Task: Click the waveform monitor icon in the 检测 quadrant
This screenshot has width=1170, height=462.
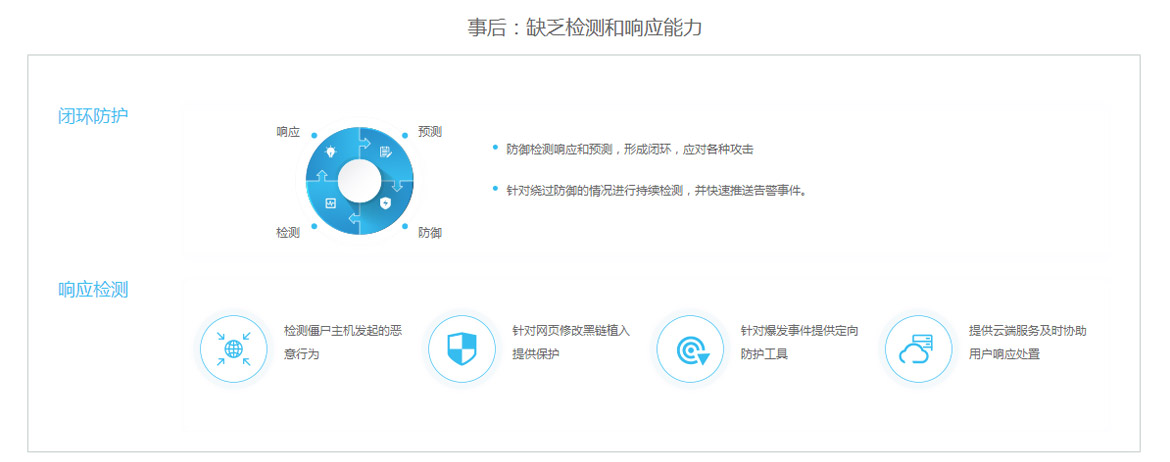Action: coord(331,203)
